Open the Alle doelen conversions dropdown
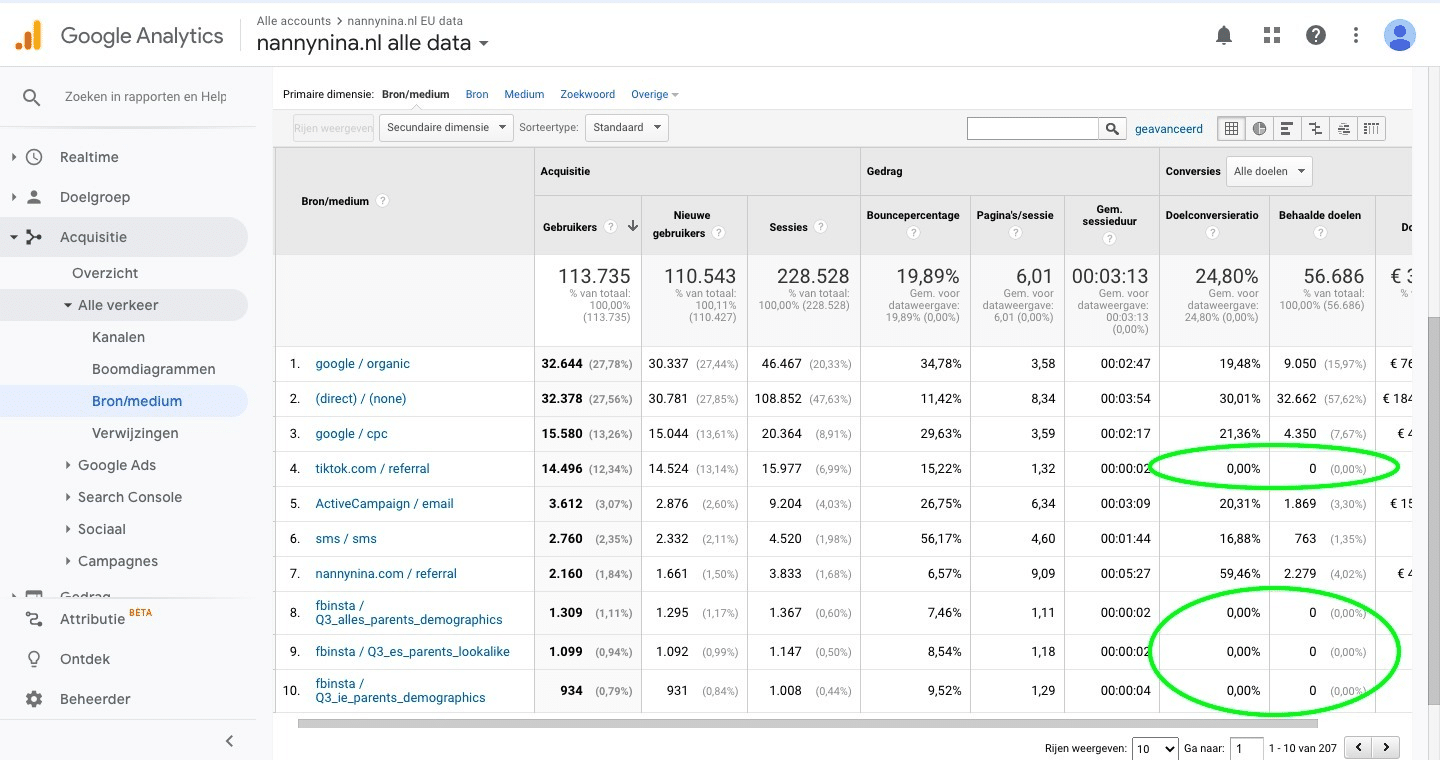 coord(1268,171)
